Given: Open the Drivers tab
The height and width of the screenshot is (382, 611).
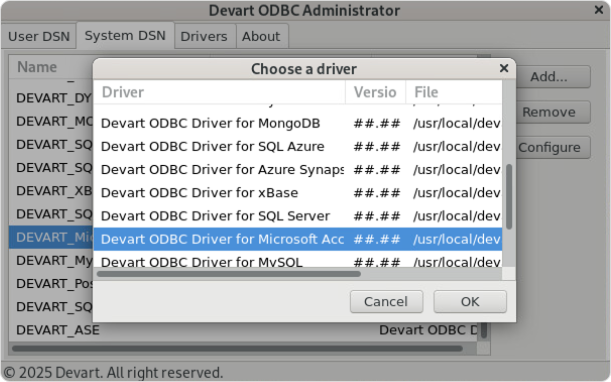Looking at the screenshot, I should tap(204, 37).
